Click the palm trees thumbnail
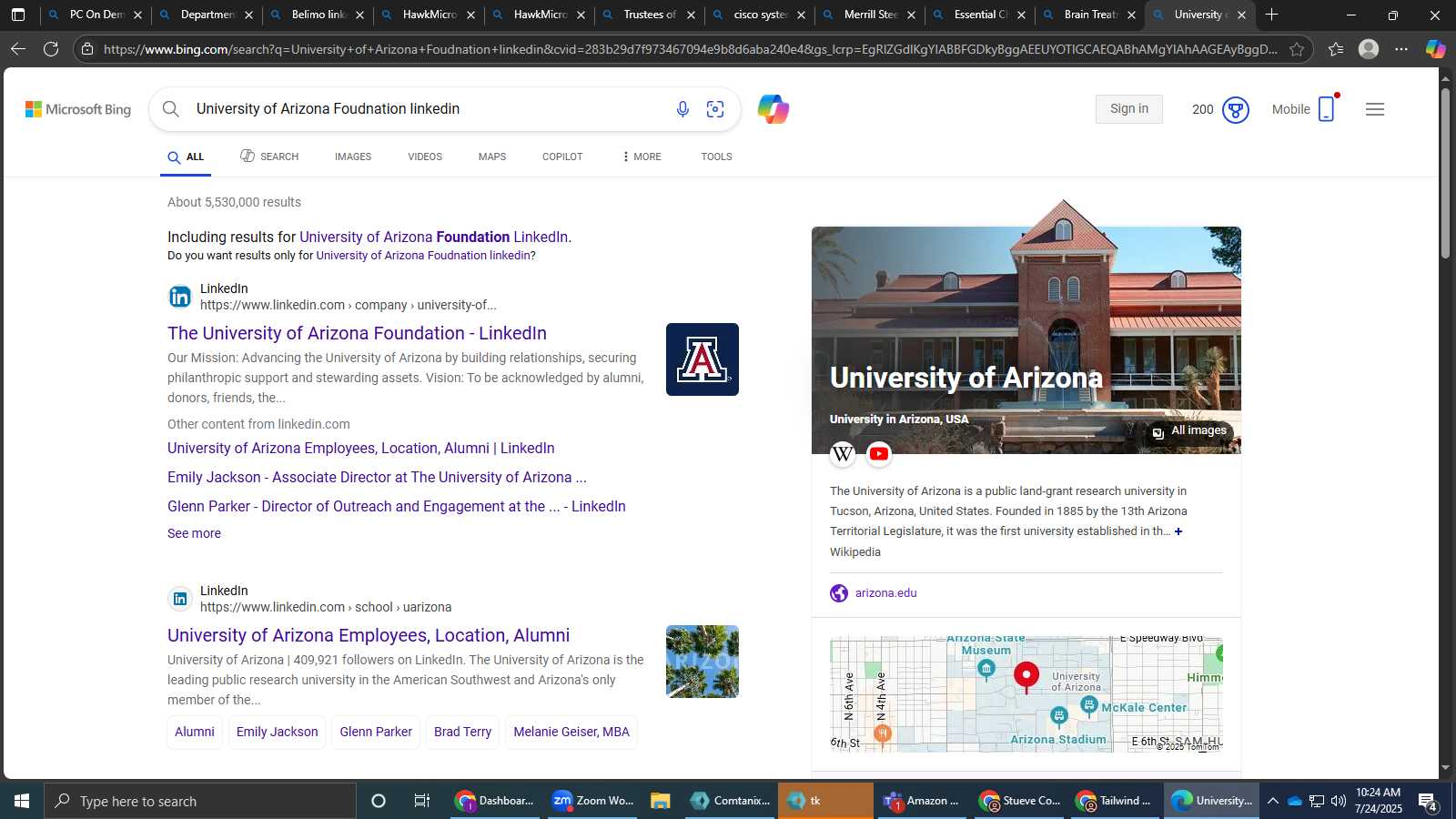 pos(703,662)
